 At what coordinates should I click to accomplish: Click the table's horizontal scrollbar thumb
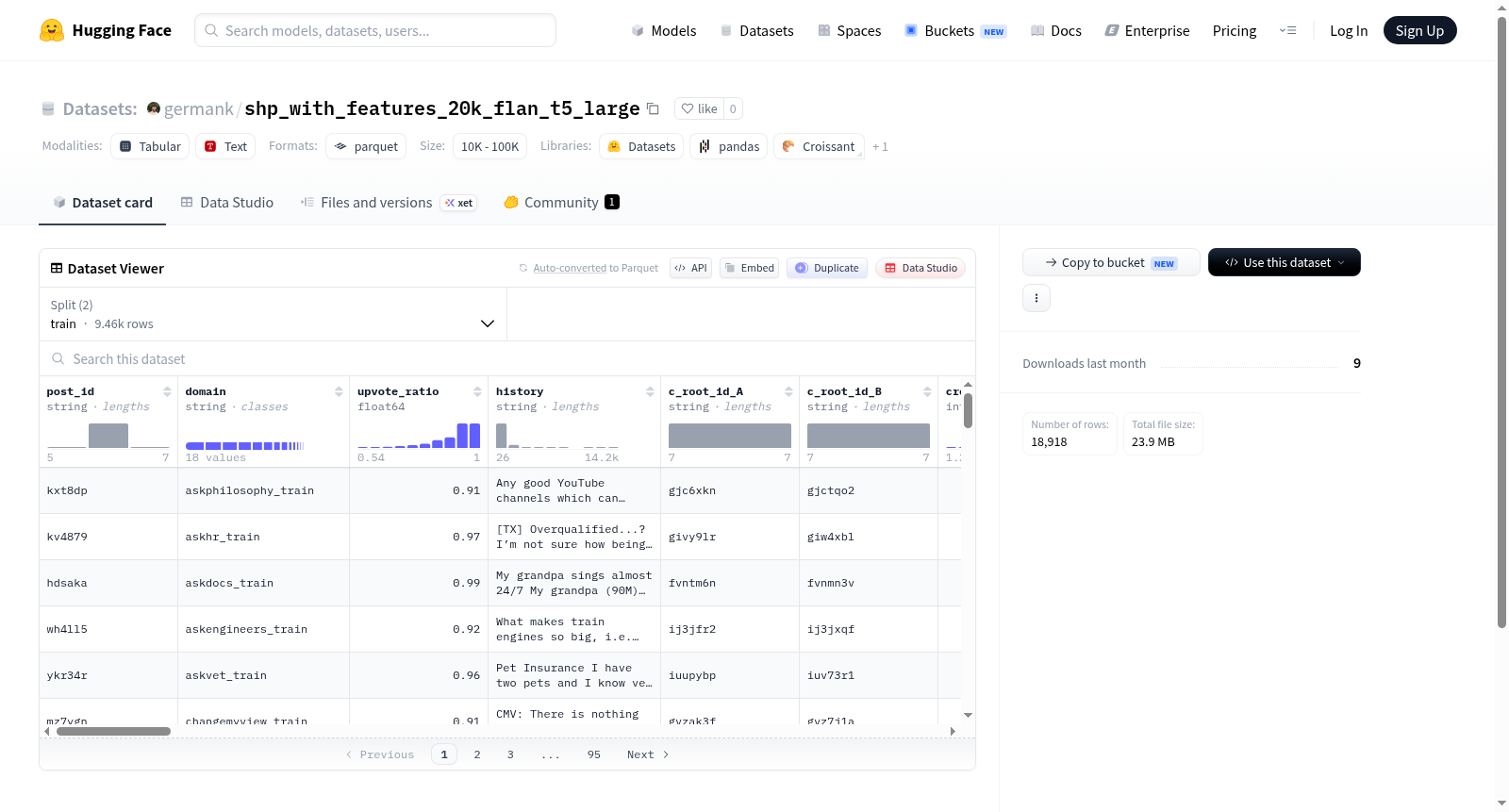tap(113, 731)
